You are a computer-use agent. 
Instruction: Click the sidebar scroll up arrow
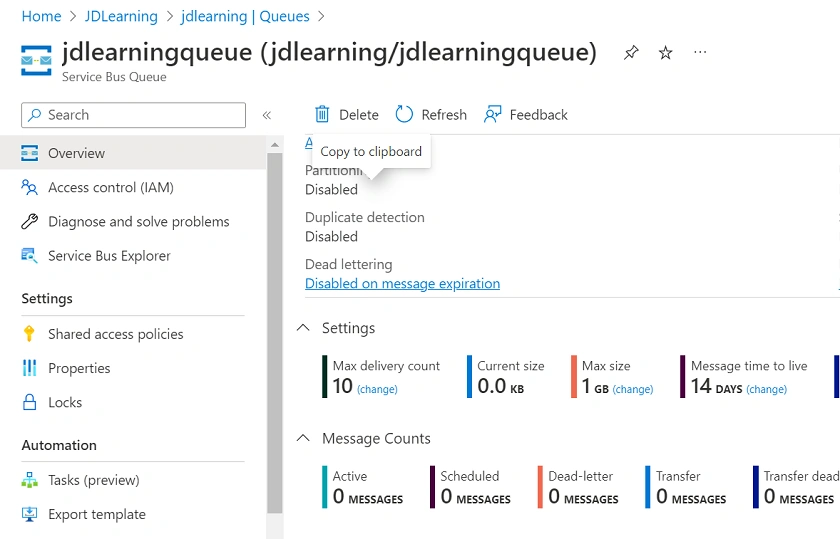[274, 145]
